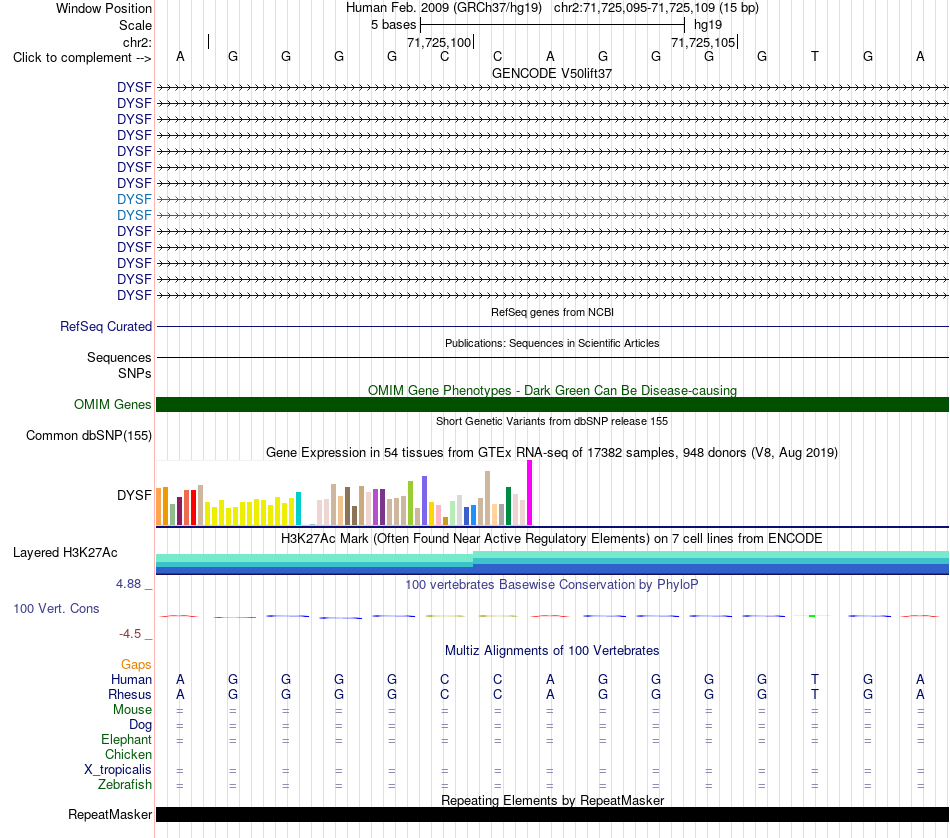Viewport: 950px width, 838px height.
Task: Select the Window Position label
Action: [104, 8]
